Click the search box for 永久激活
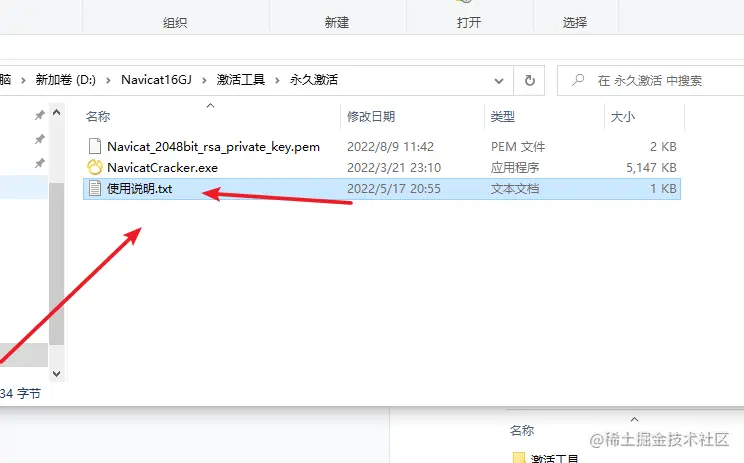Screen dimensions: 744x463 (x=651, y=81)
